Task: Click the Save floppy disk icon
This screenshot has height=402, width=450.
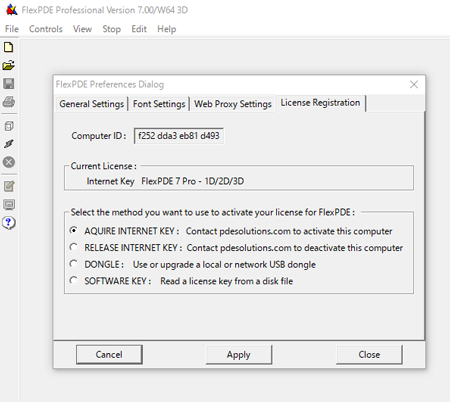Action: point(9,83)
